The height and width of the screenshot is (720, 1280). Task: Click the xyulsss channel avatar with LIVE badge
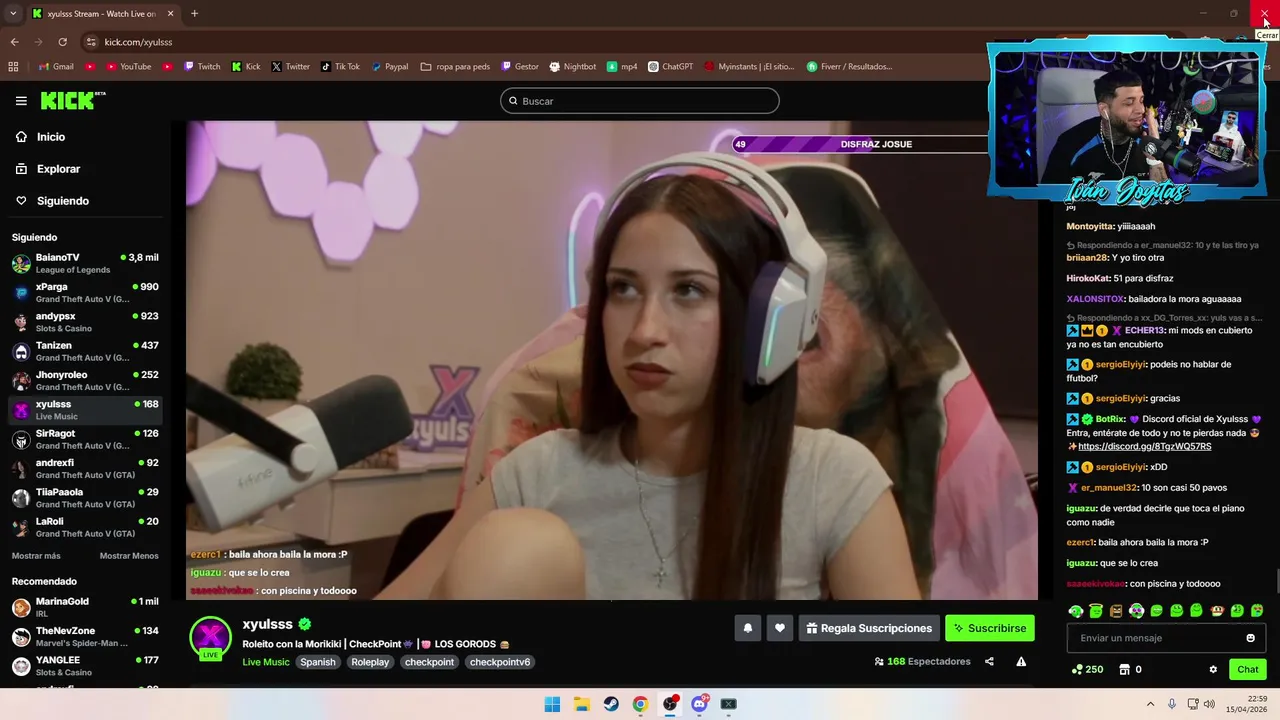[x=210, y=638]
